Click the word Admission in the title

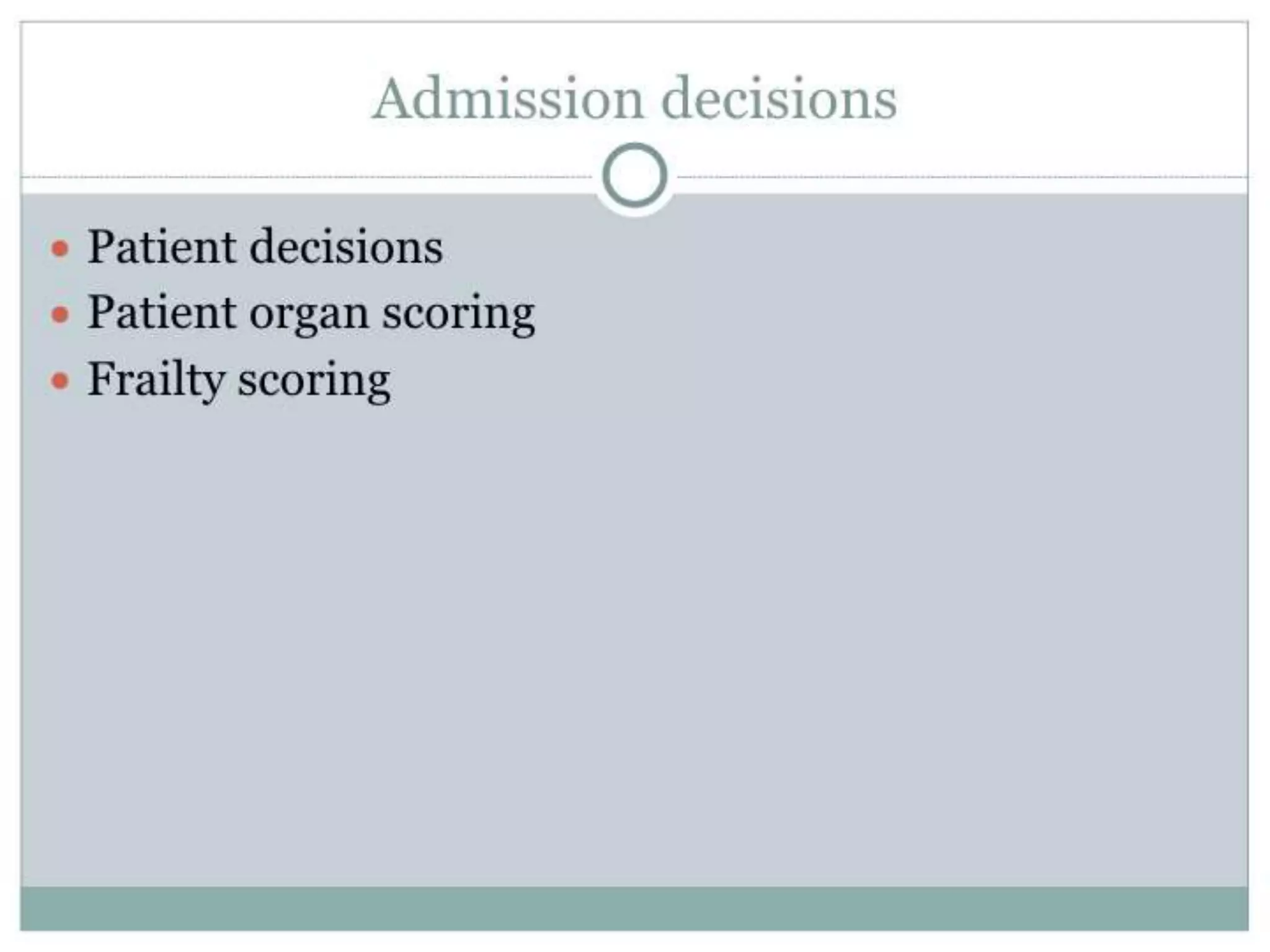(x=508, y=99)
